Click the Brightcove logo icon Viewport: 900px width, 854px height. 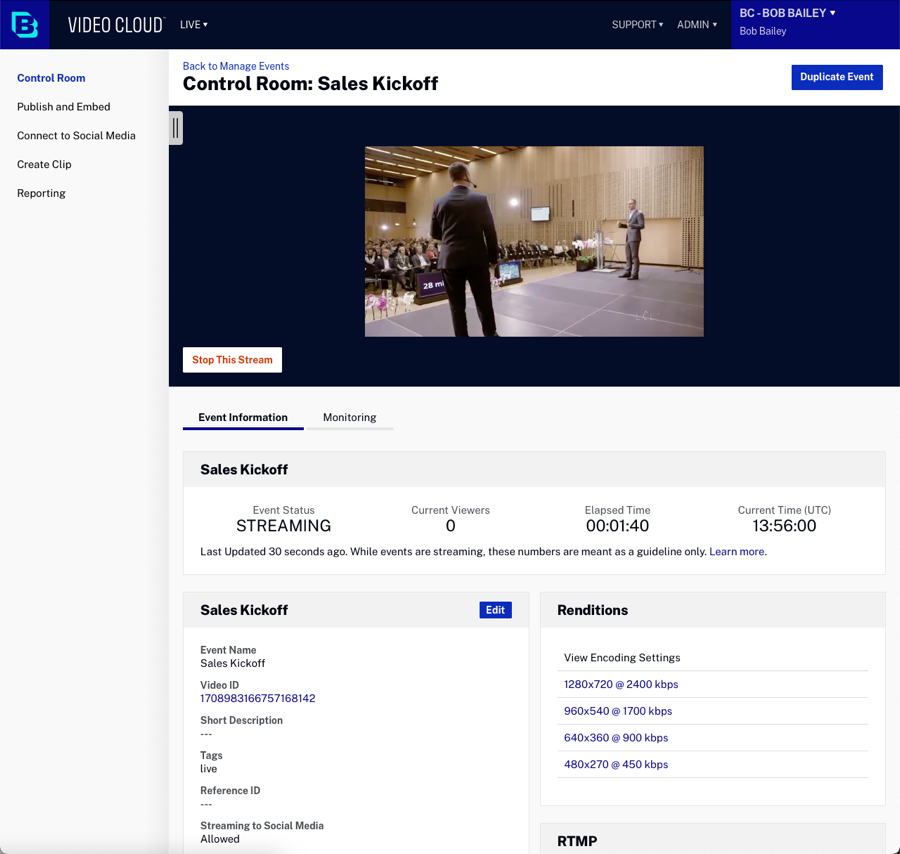click(25, 25)
